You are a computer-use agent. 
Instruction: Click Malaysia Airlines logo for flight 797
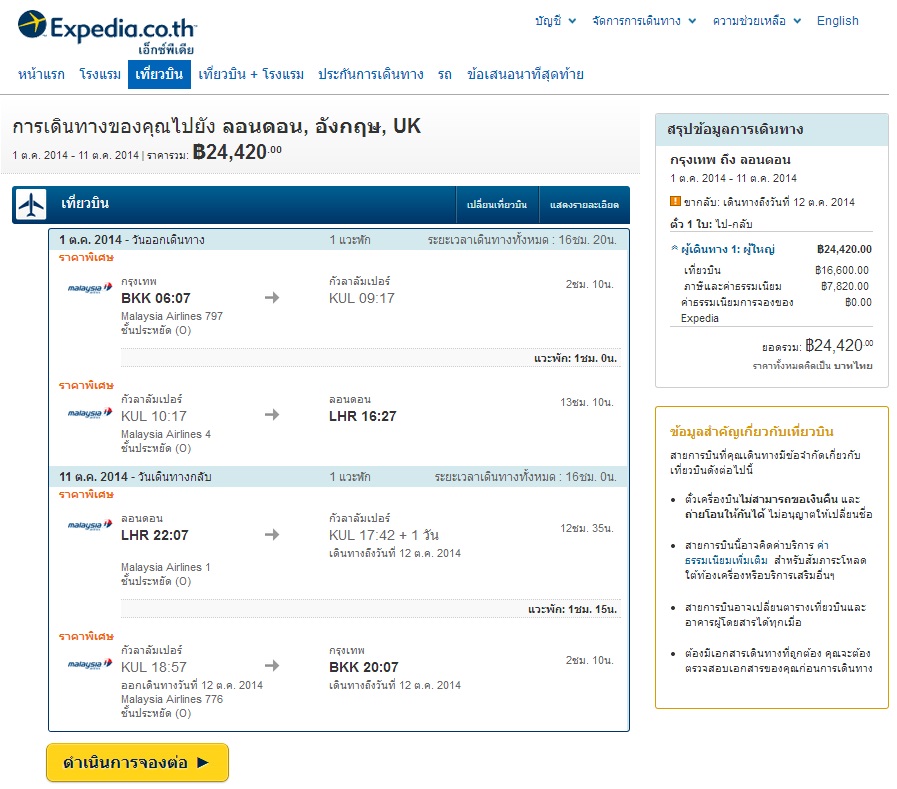click(x=90, y=289)
